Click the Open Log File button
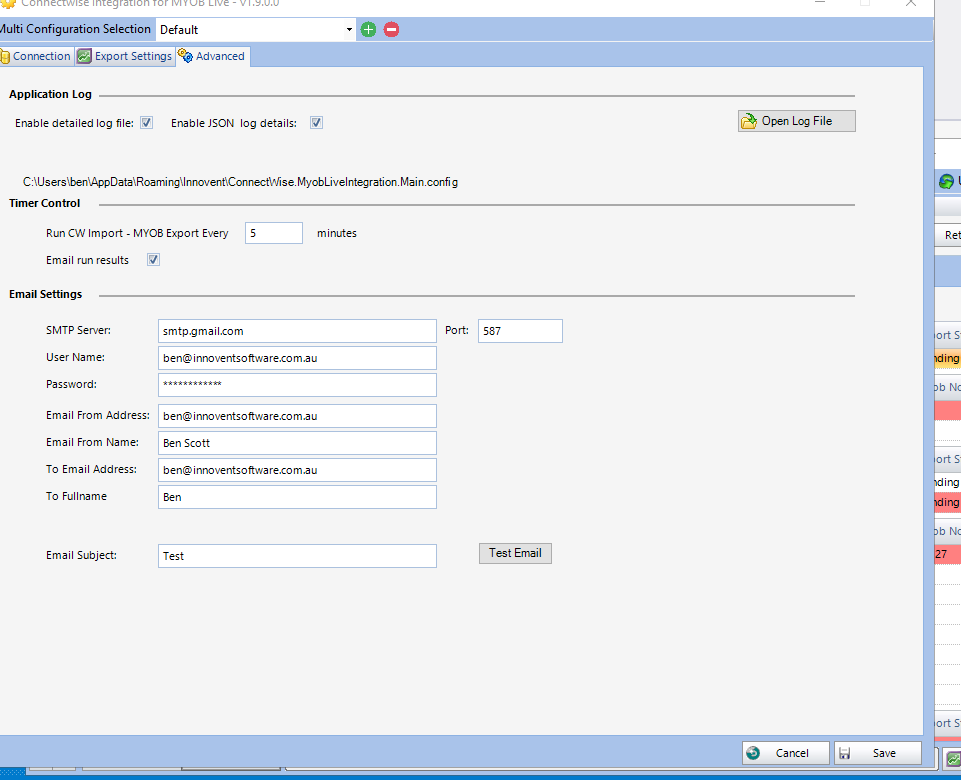 point(796,121)
